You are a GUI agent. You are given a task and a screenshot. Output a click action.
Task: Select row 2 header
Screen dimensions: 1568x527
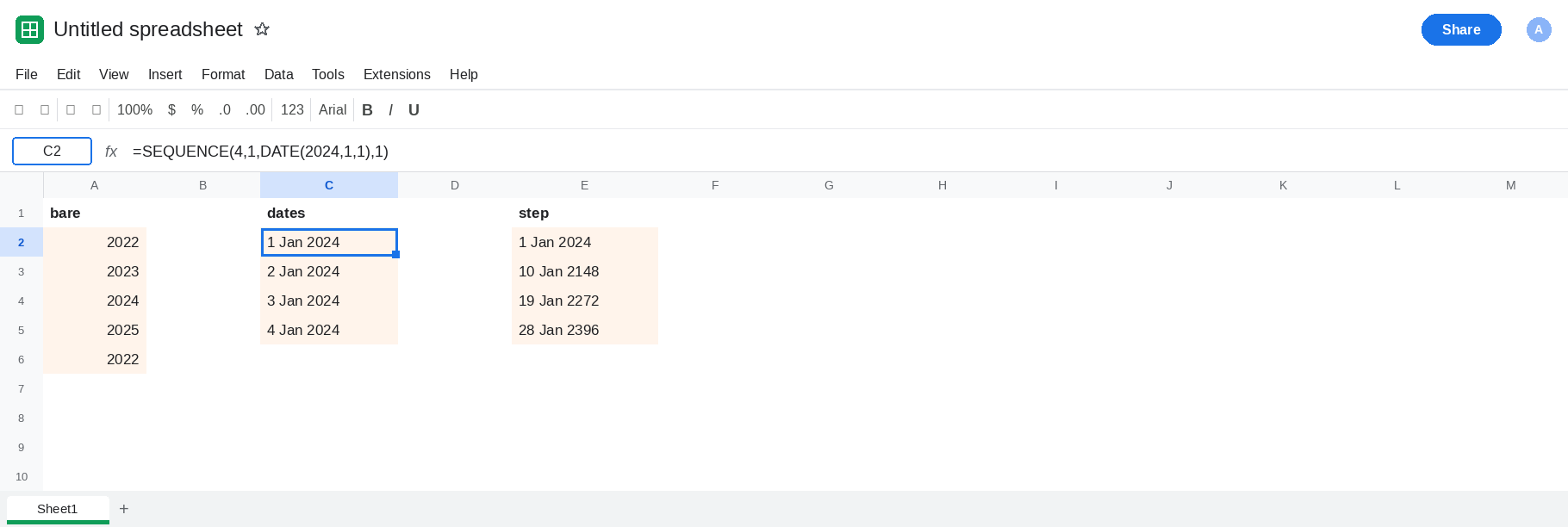pyautogui.click(x=22, y=242)
